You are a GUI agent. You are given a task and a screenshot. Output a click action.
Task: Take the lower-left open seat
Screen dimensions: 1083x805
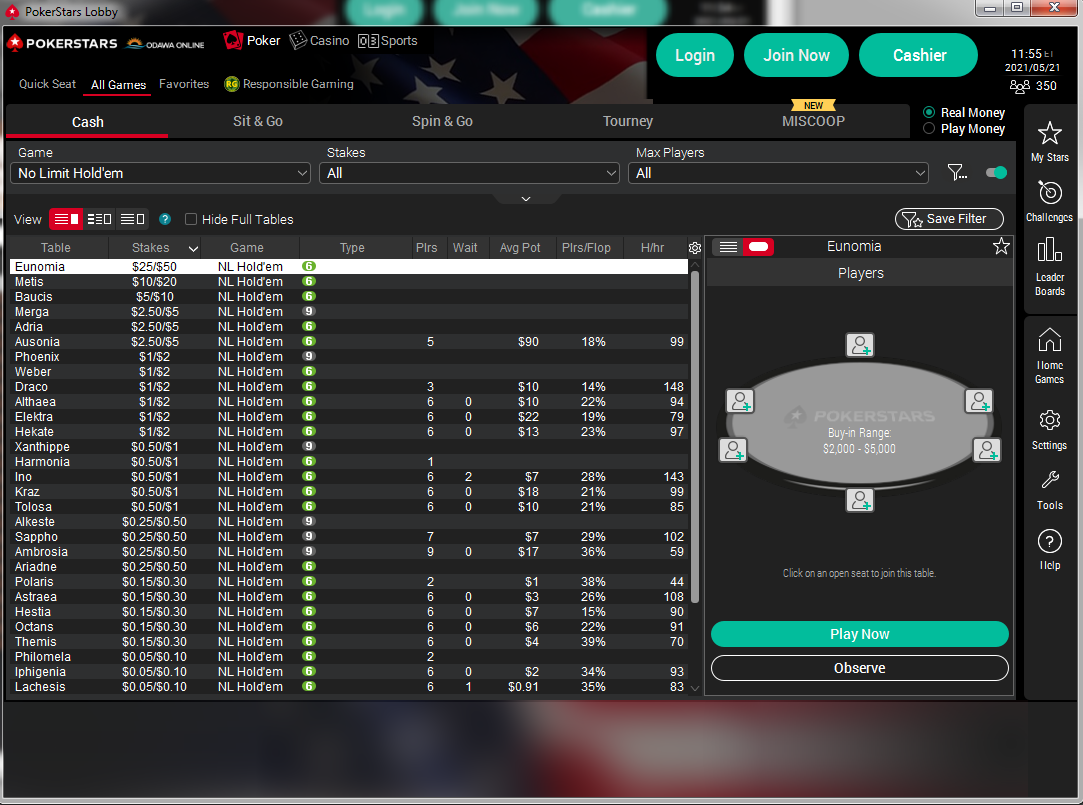pos(733,450)
